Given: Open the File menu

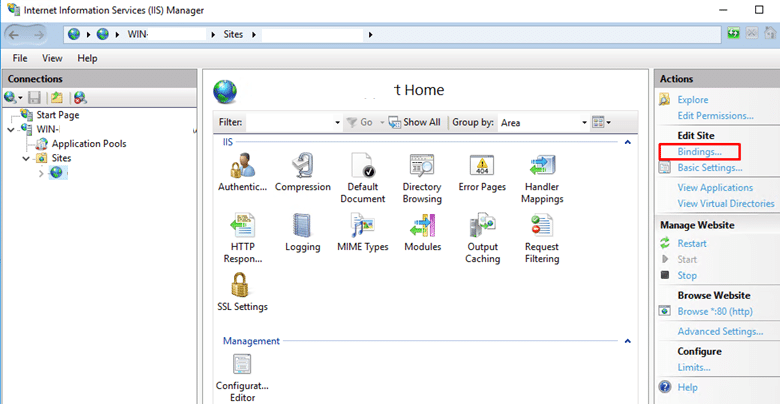Looking at the screenshot, I should [x=20, y=58].
